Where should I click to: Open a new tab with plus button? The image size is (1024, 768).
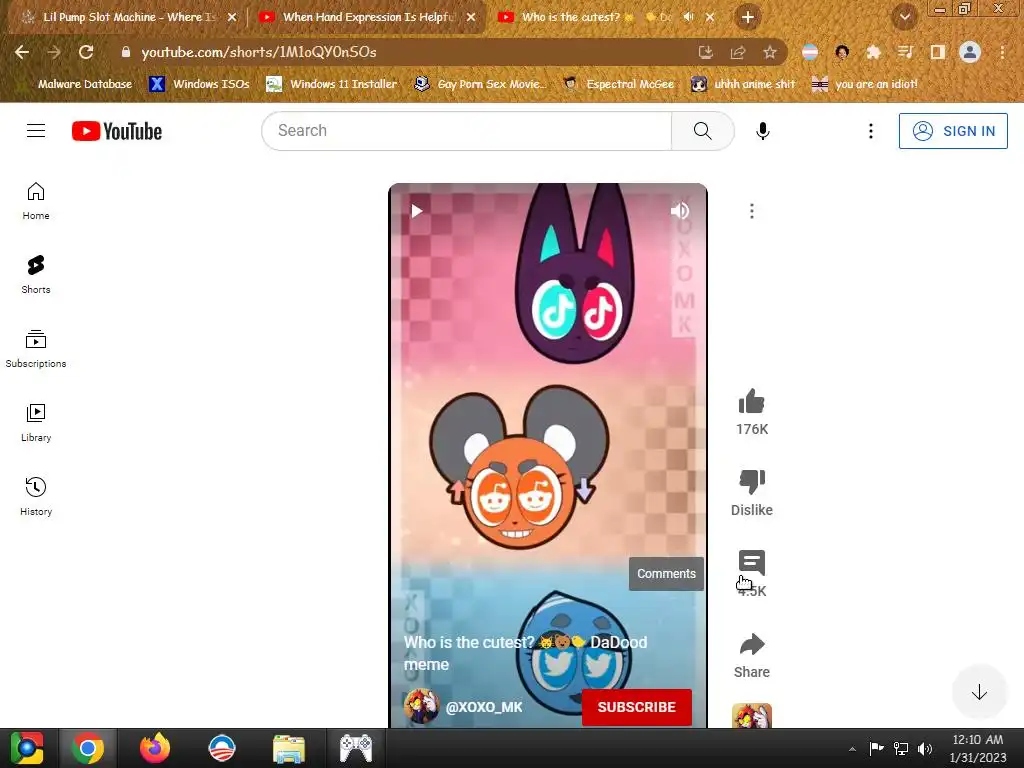748,17
